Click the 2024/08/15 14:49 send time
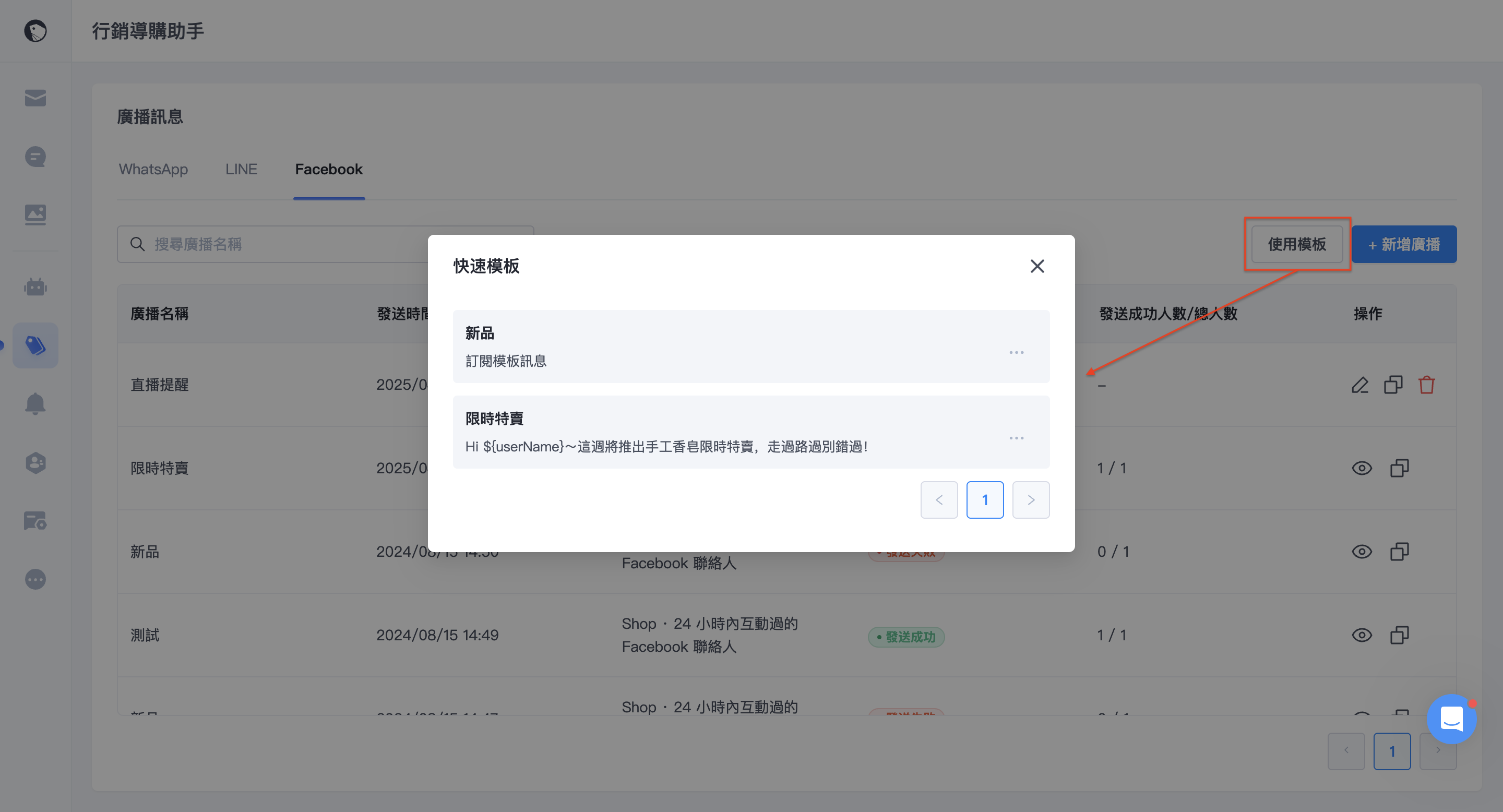Viewport: 1503px width, 812px height. tap(437, 635)
